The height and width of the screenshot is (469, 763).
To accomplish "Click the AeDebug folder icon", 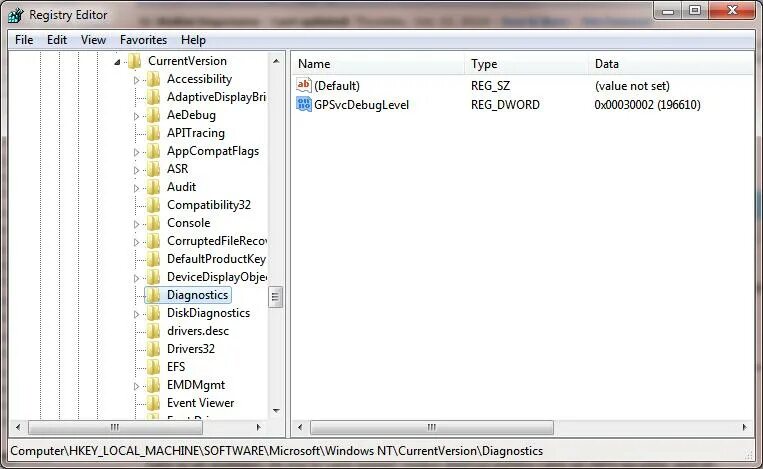I will 153,115.
